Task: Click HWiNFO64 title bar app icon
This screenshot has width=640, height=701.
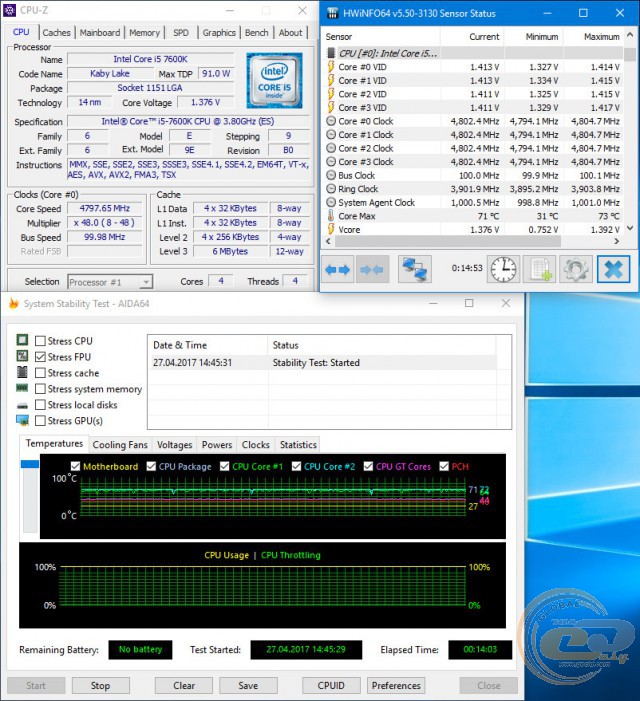Action: pos(332,13)
